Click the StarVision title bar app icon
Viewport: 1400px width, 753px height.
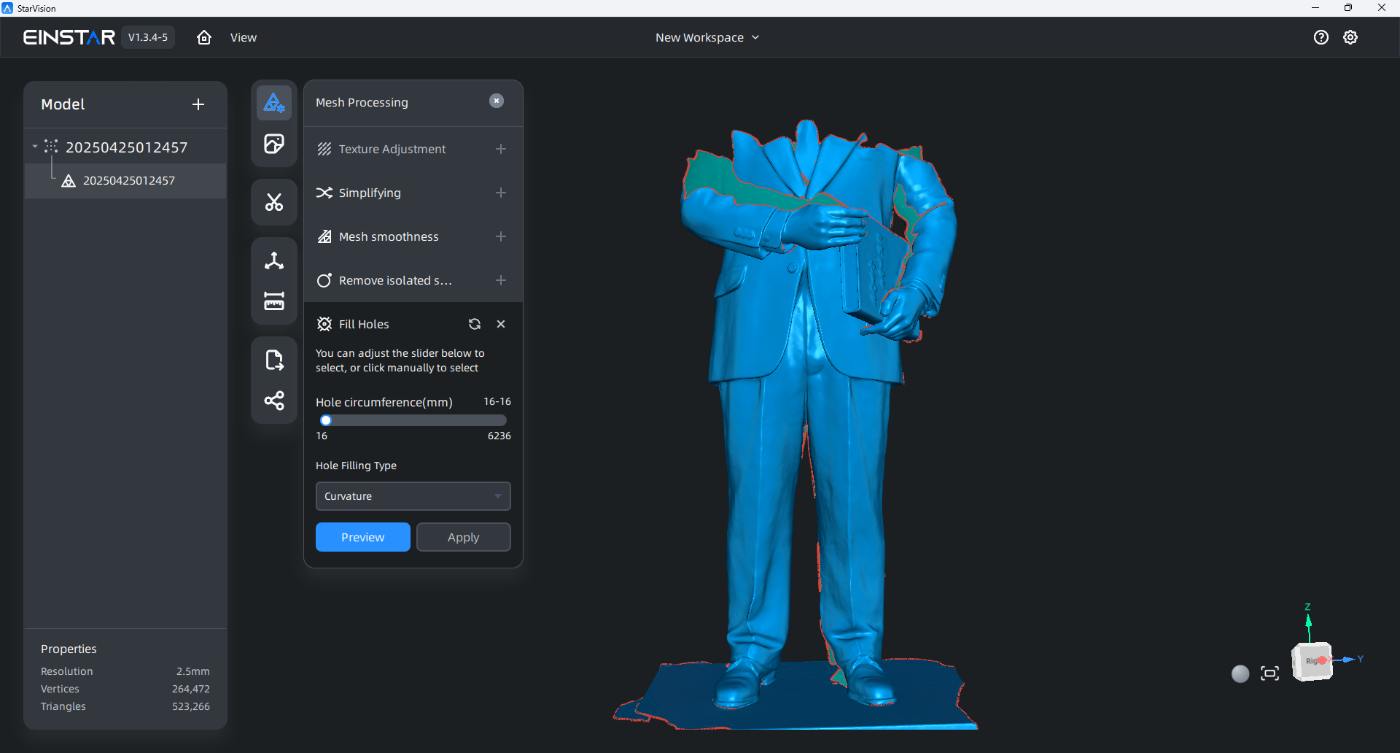coord(8,8)
